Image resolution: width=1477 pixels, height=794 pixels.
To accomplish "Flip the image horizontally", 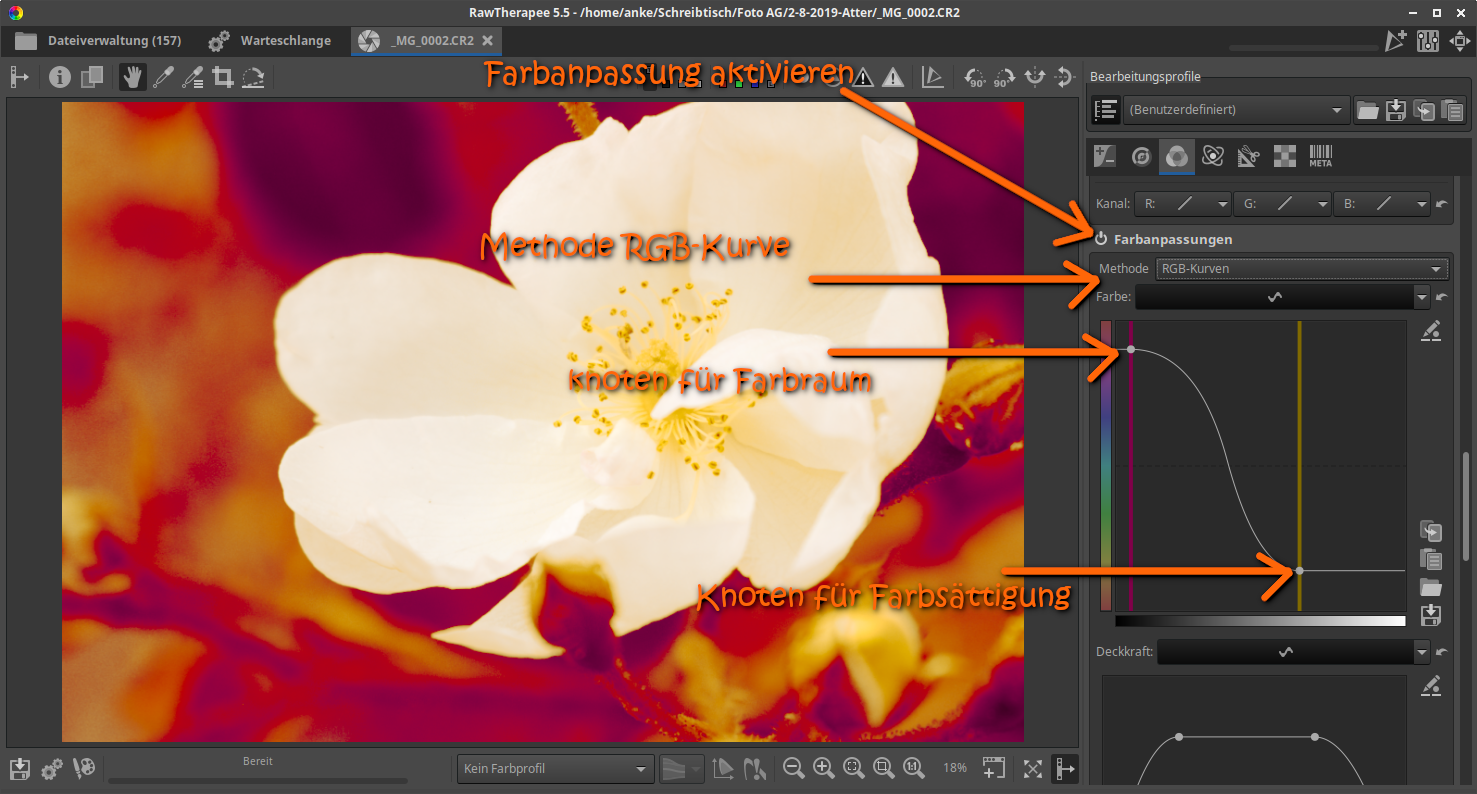I will [1035, 77].
